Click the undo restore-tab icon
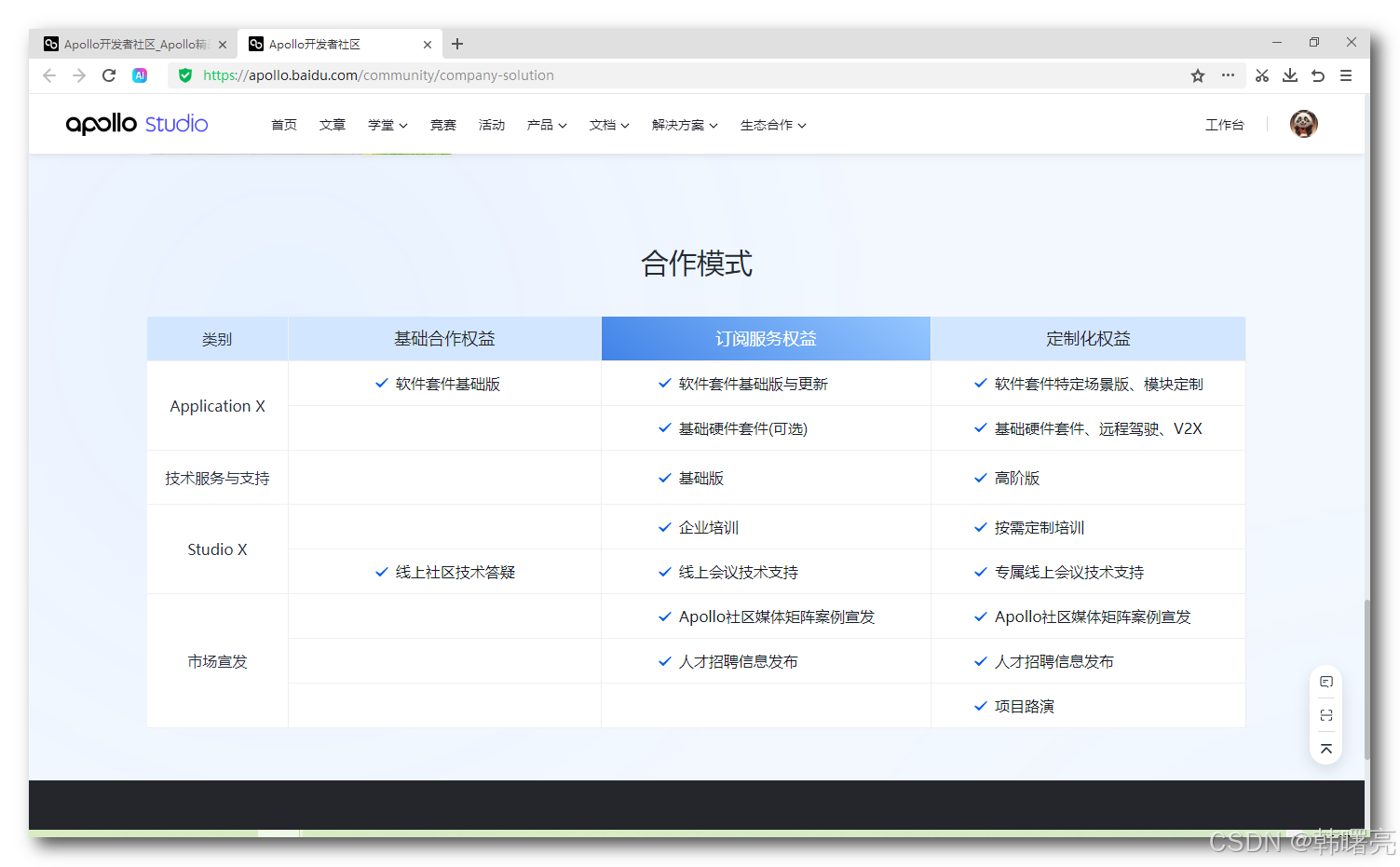Viewport: 1400px width, 867px height. click(x=1318, y=75)
